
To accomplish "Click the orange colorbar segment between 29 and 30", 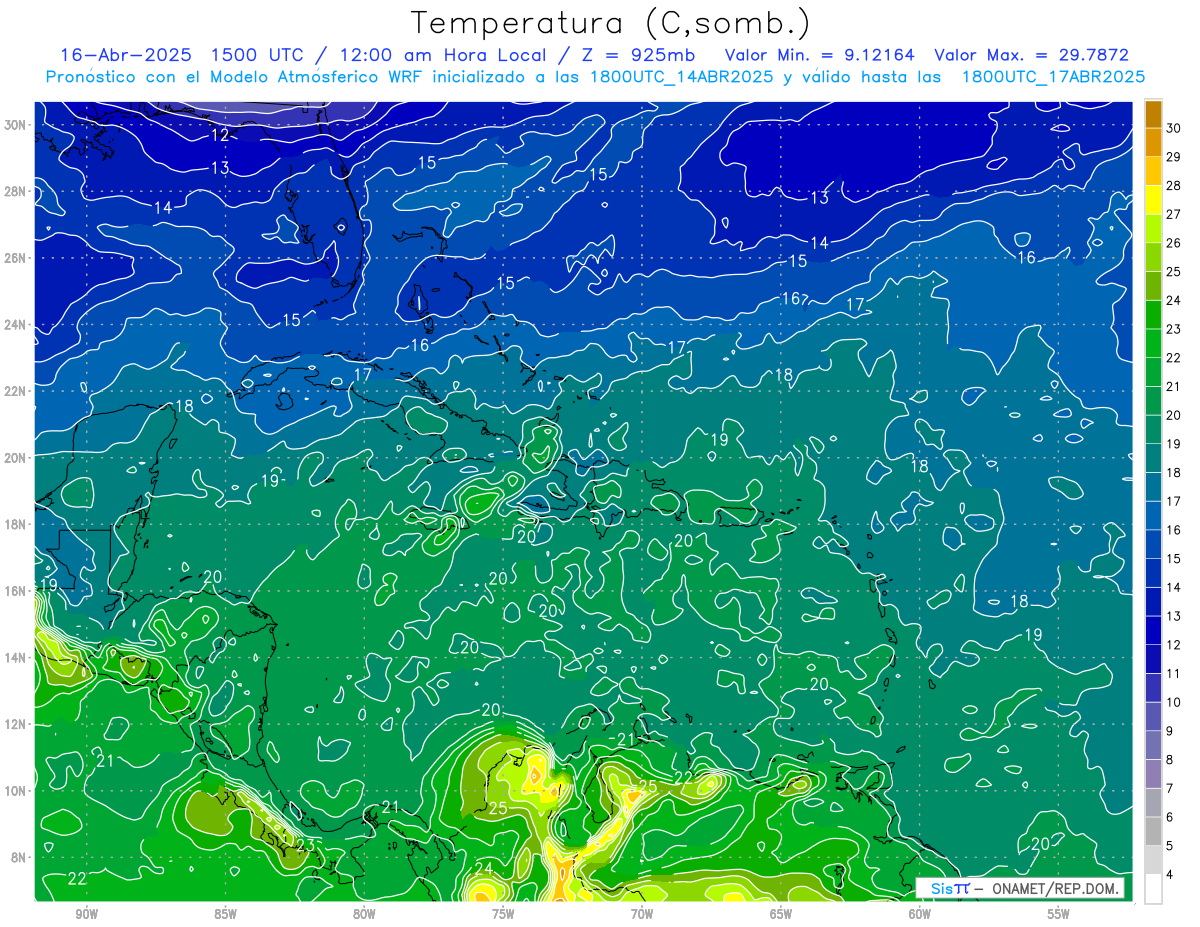I will [1153, 142].
